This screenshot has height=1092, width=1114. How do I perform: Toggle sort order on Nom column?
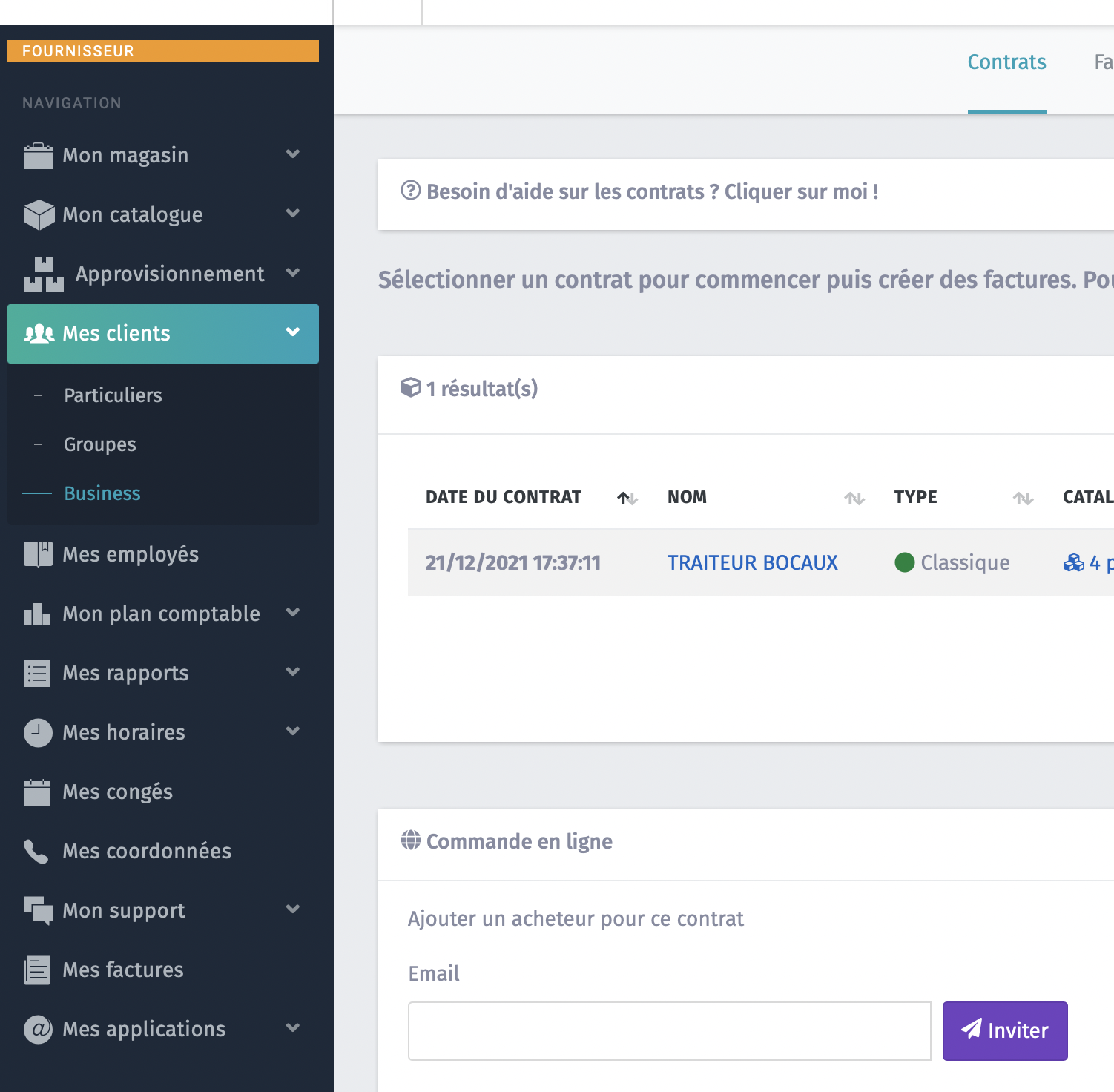(x=854, y=498)
